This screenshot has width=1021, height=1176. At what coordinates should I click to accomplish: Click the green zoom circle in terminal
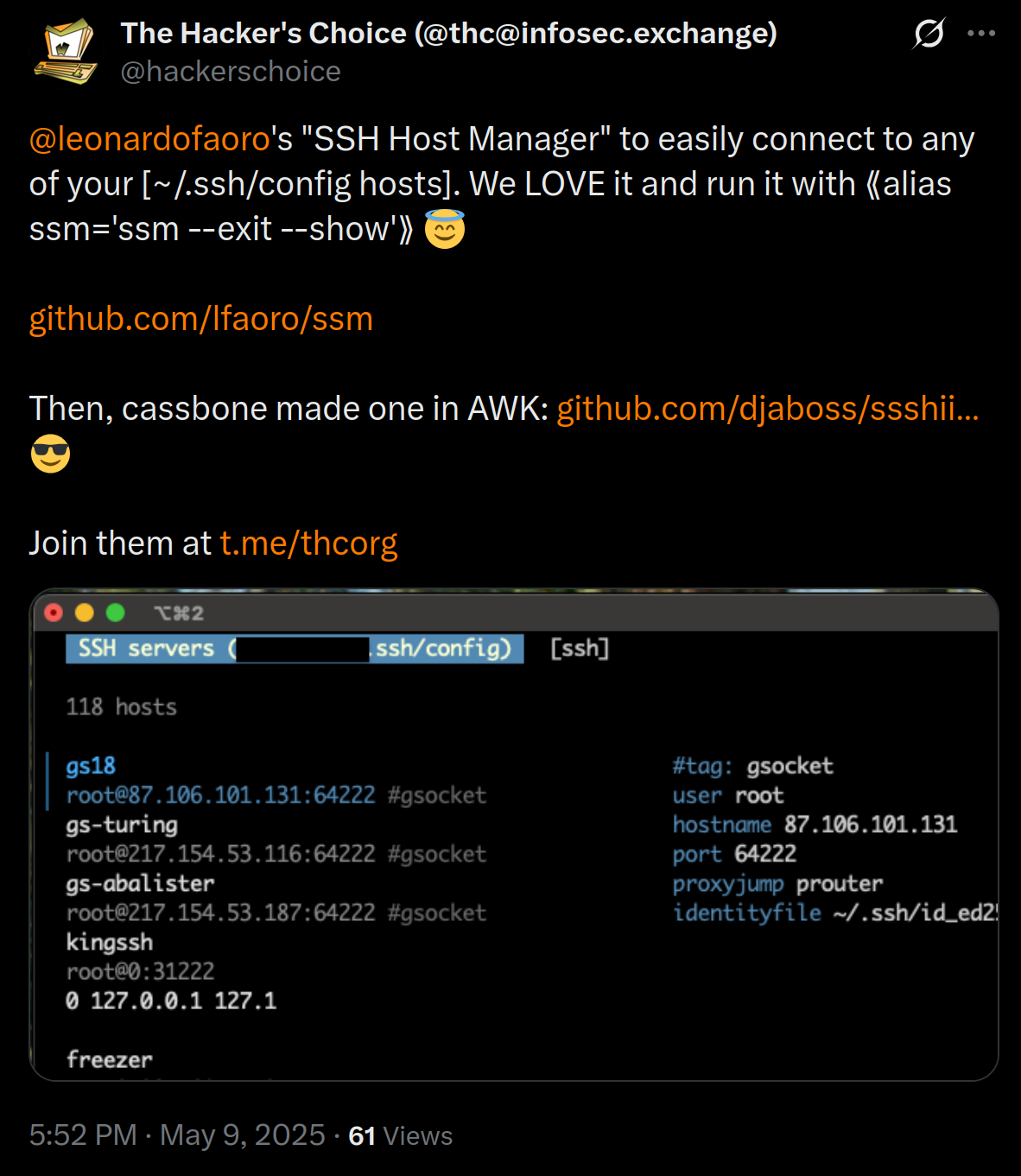[x=116, y=613]
